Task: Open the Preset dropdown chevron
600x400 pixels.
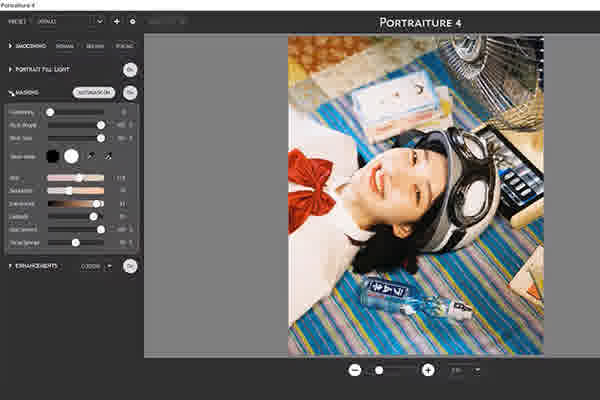Action: point(100,21)
